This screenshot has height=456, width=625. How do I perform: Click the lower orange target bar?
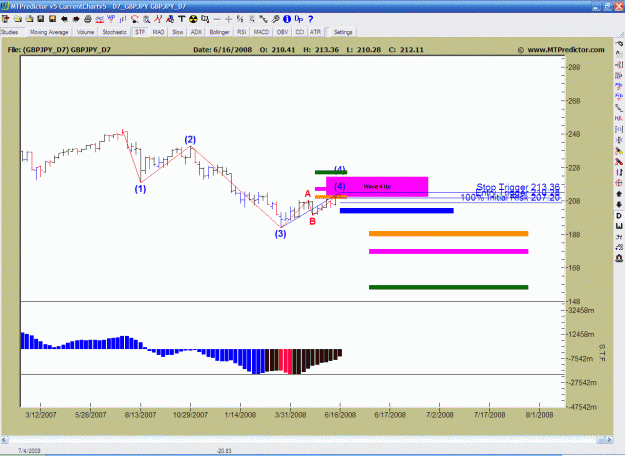(x=448, y=234)
